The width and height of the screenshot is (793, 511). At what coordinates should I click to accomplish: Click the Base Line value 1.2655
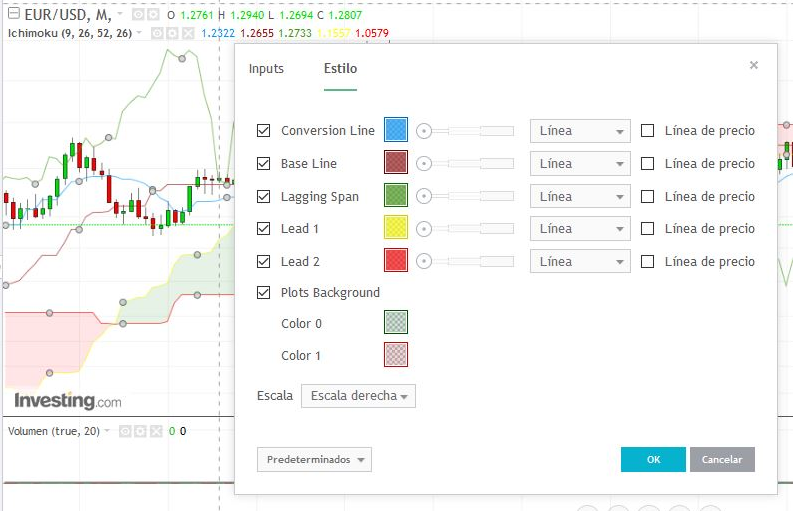pos(257,33)
